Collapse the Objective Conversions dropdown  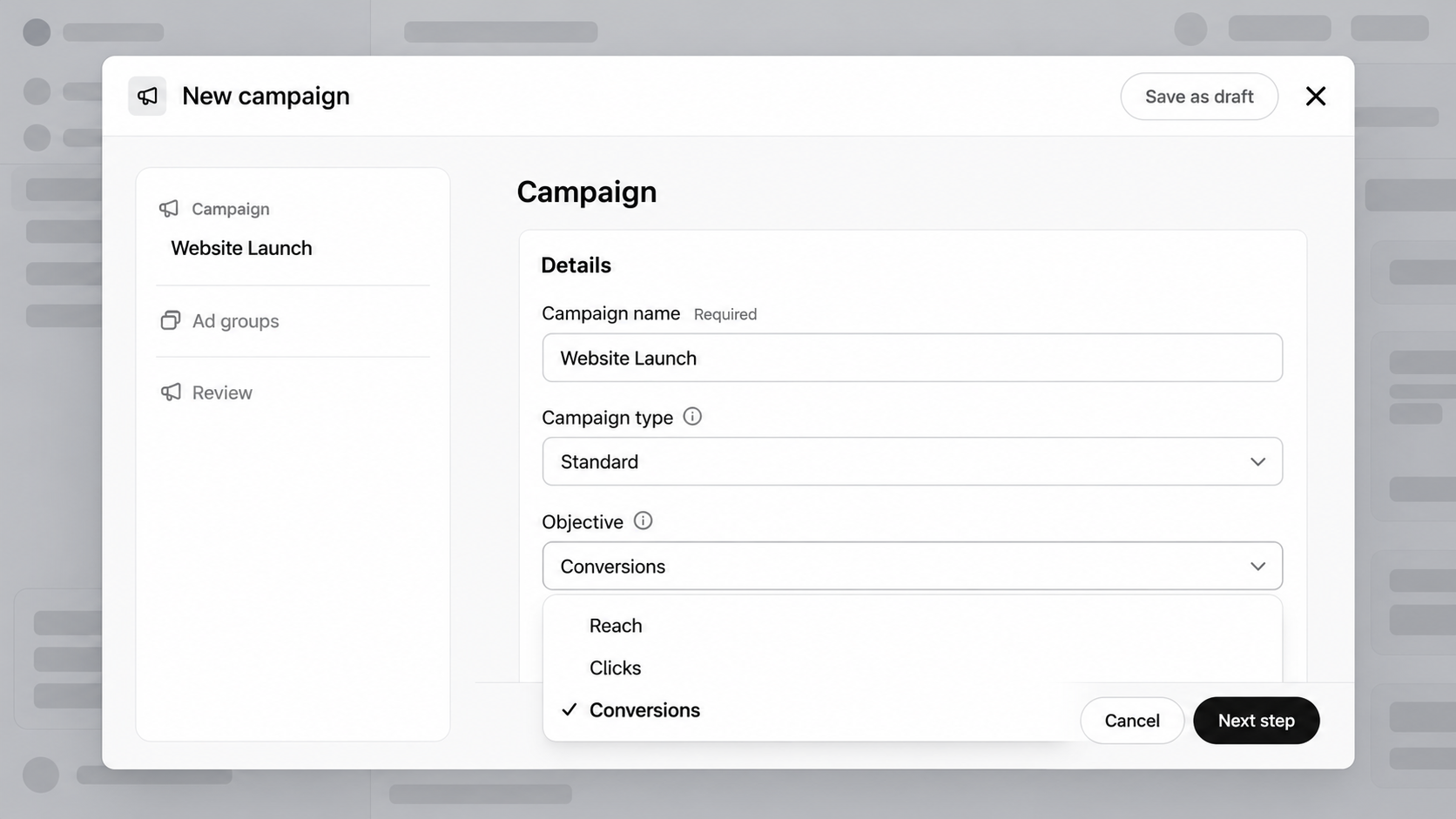point(912,566)
